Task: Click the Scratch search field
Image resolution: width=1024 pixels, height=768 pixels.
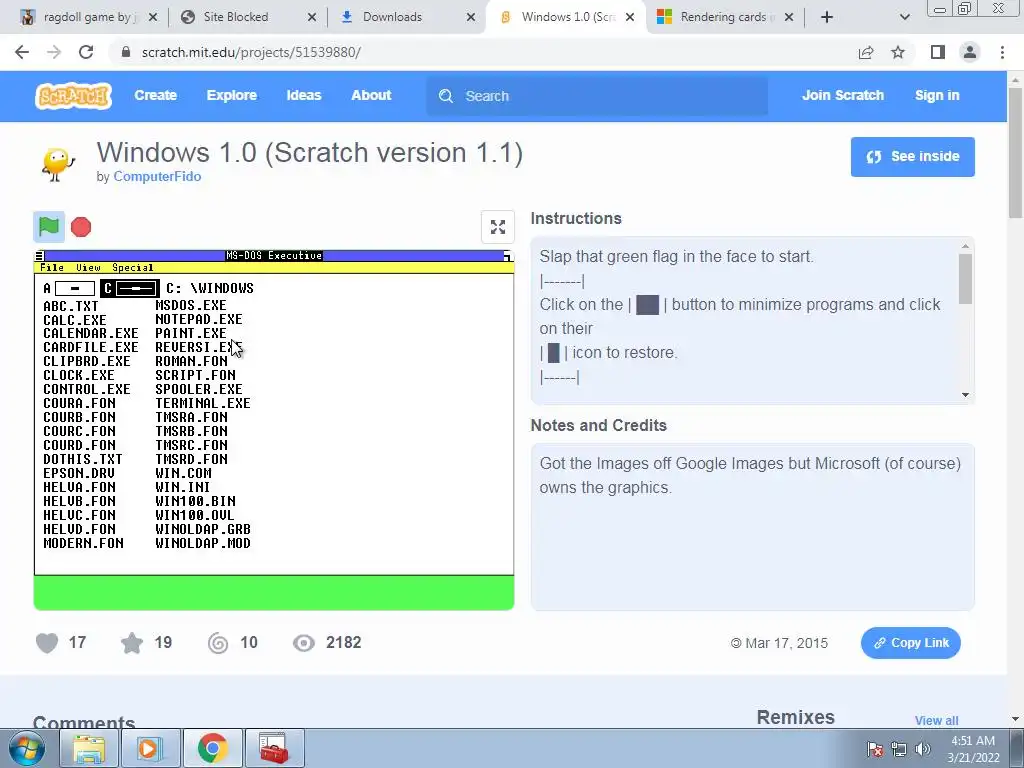Action: [x=597, y=96]
